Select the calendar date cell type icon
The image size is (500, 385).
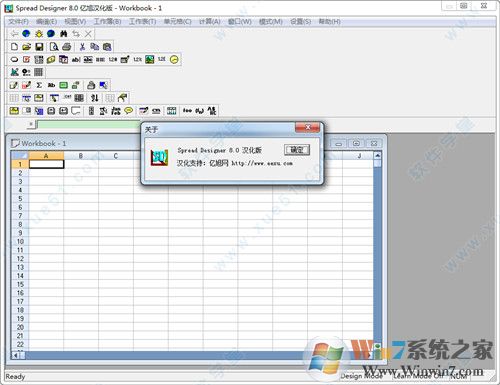(63, 60)
